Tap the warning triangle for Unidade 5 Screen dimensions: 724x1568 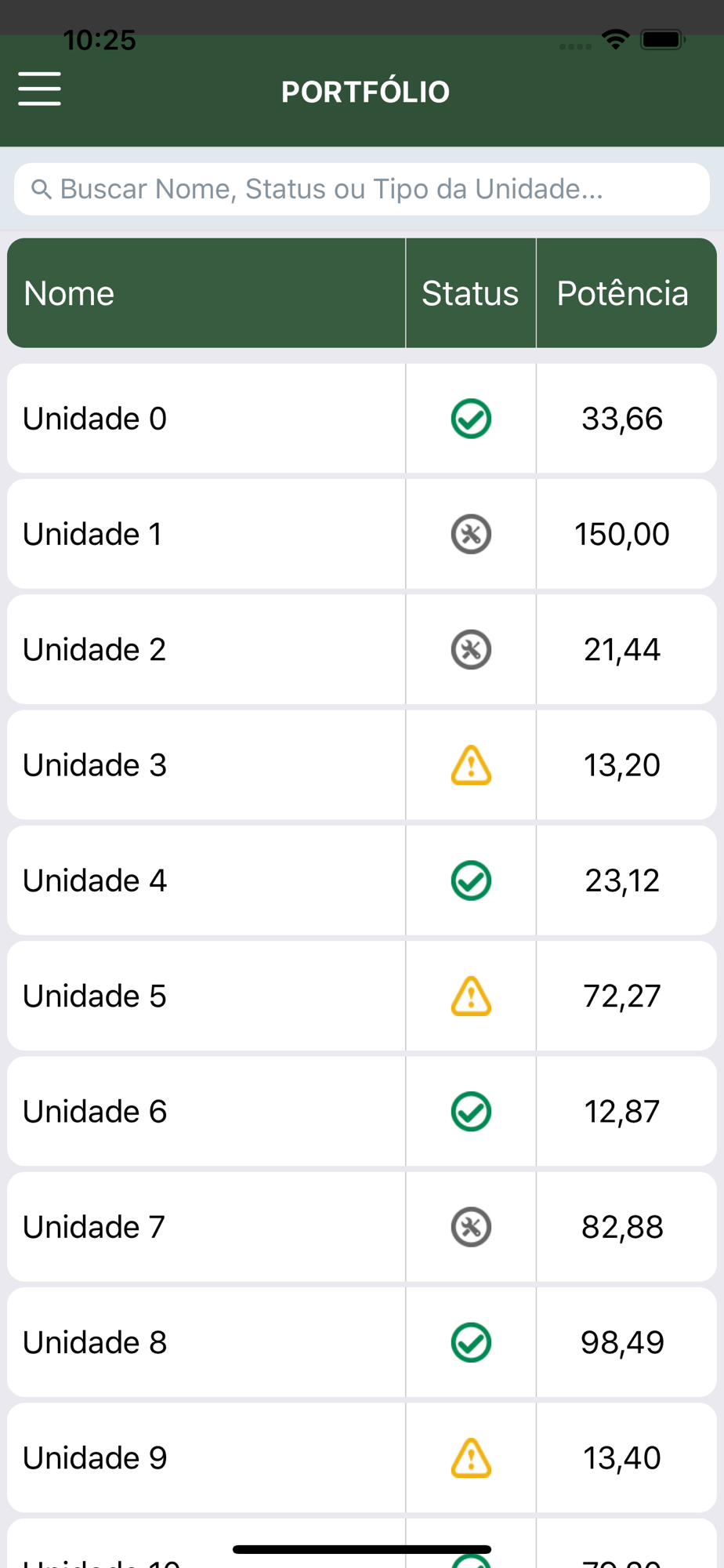pos(471,996)
